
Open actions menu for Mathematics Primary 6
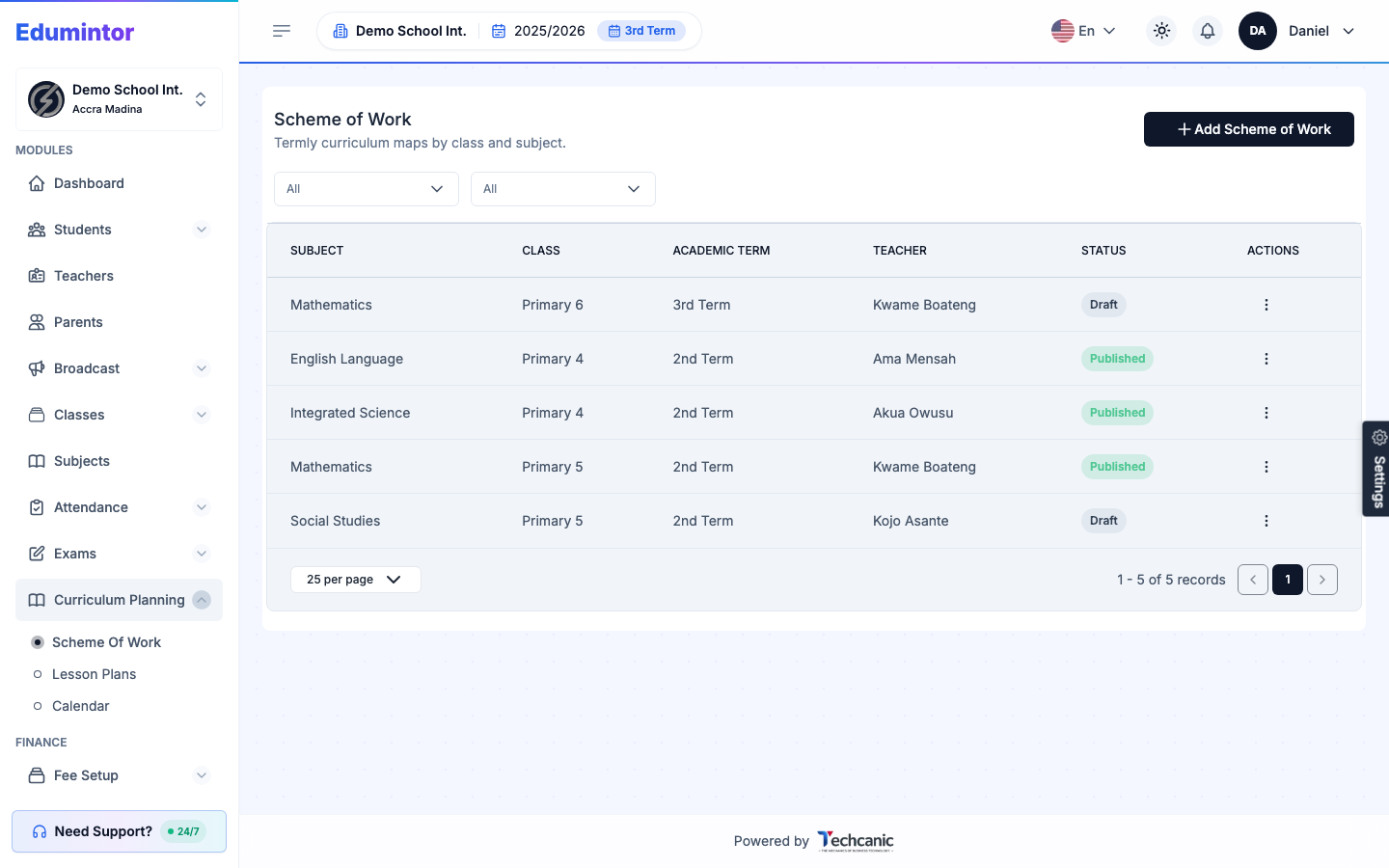coord(1266,305)
